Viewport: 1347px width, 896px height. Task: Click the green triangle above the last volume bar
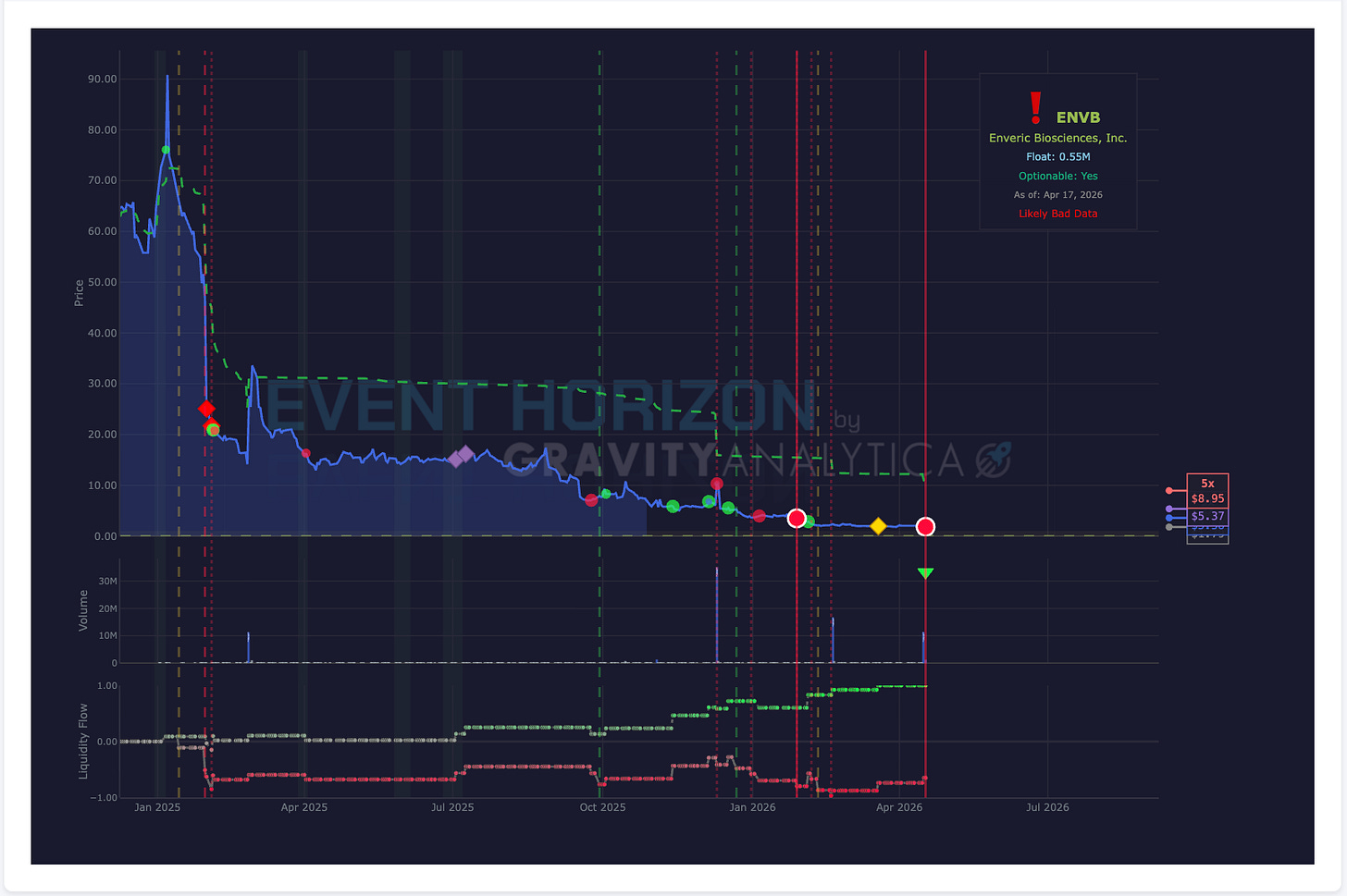925,573
